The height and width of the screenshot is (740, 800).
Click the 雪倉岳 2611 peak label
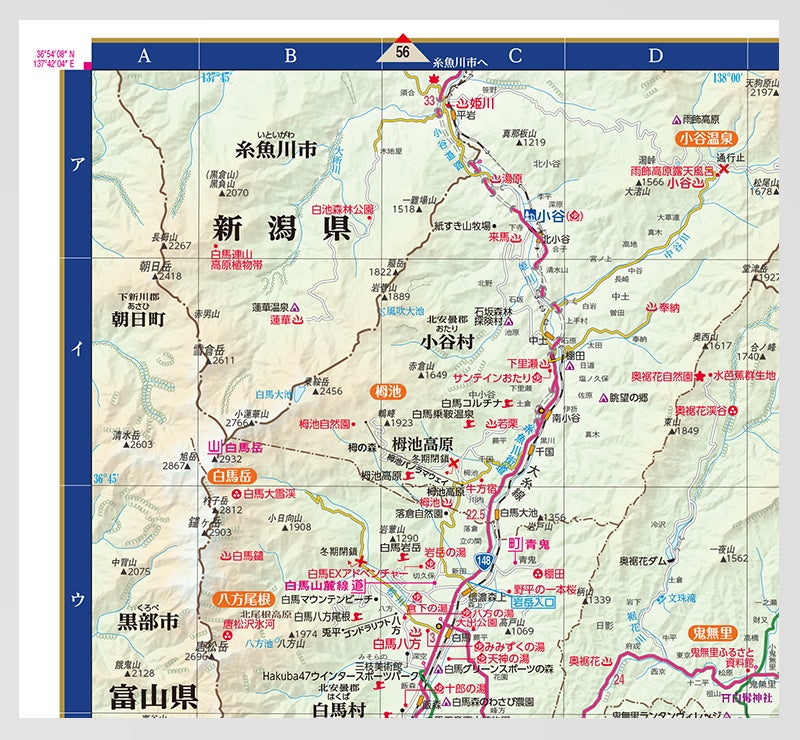(213, 355)
